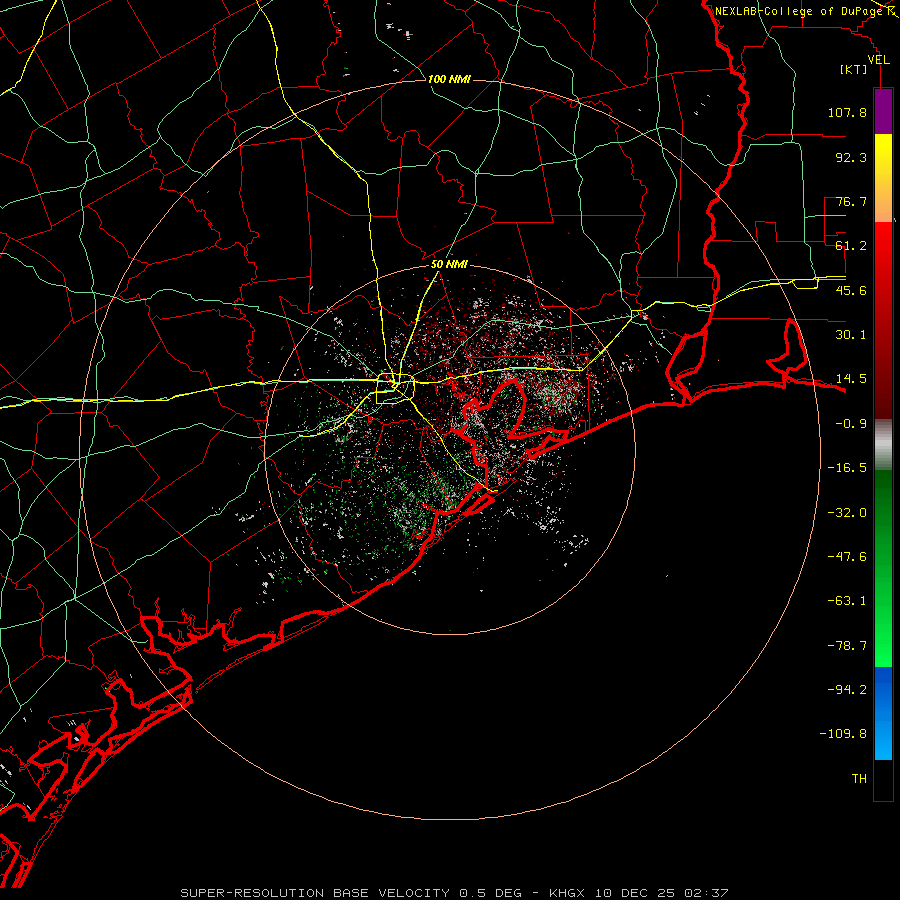The height and width of the screenshot is (900, 900).
Task: Click the 100 NMI range ring label
Action: click(x=449, y=79)
